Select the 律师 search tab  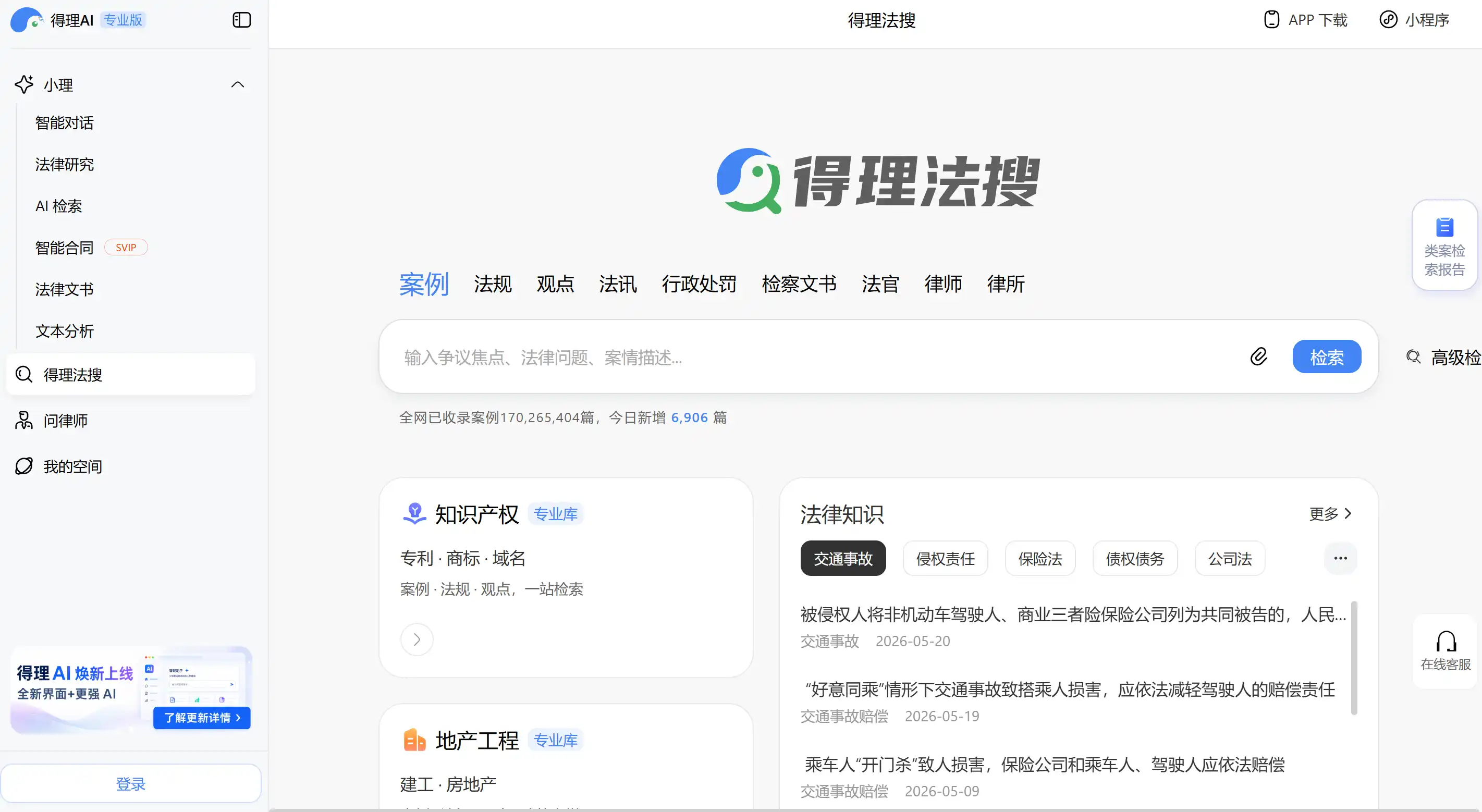coord(944,284)
